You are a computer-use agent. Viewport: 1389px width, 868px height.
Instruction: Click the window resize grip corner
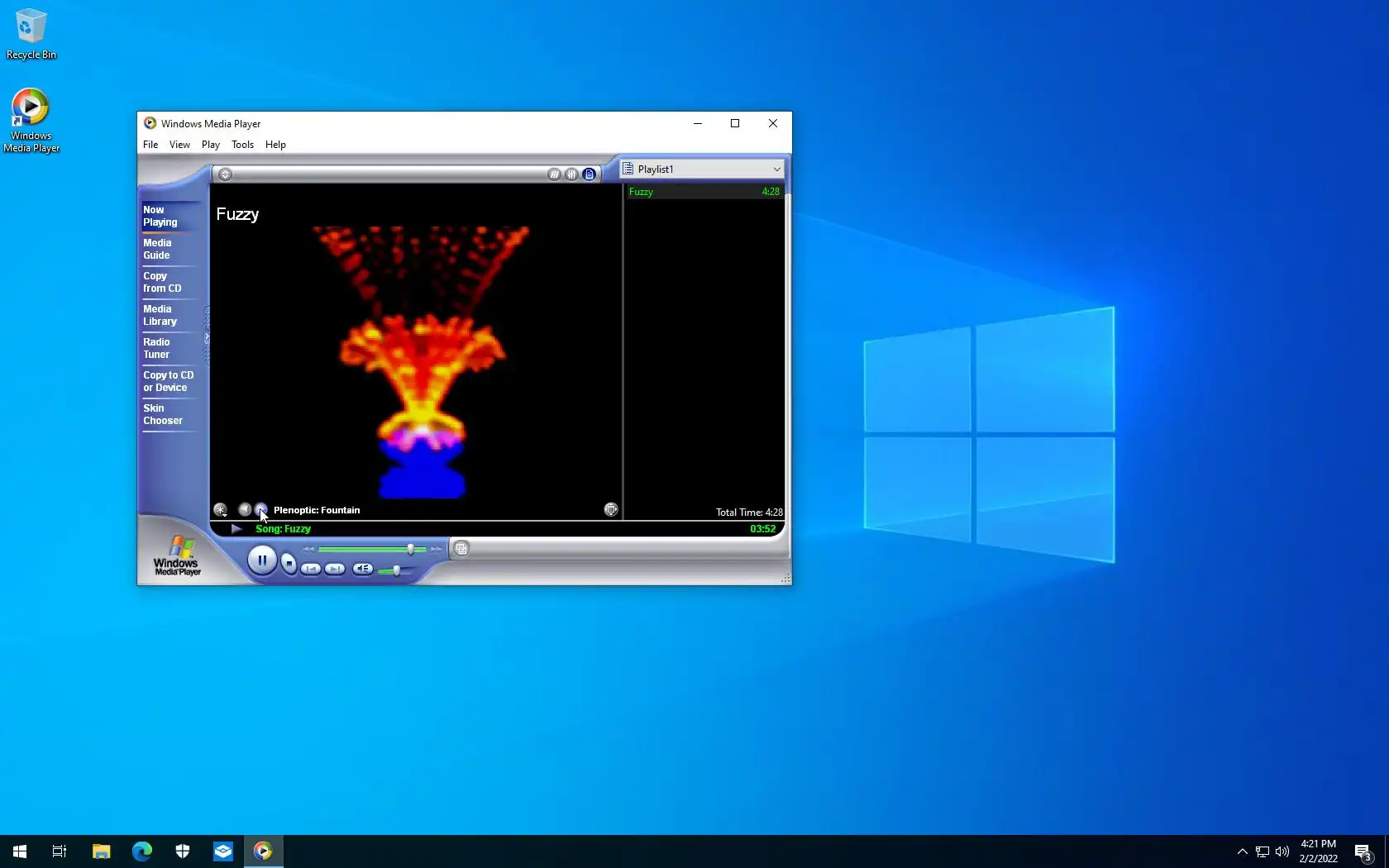[x=785, y=579]
